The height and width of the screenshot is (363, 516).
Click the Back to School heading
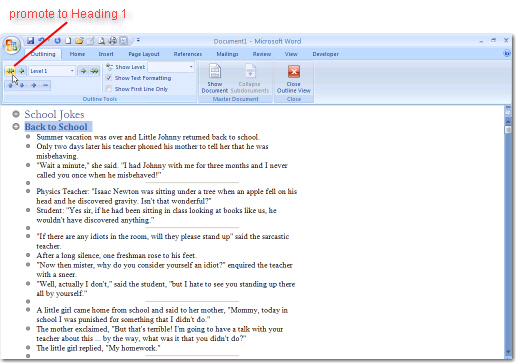56,127
